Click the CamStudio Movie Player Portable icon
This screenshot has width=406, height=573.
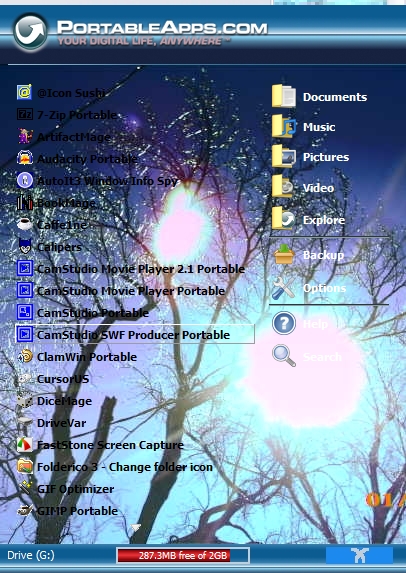pos(24,291)
